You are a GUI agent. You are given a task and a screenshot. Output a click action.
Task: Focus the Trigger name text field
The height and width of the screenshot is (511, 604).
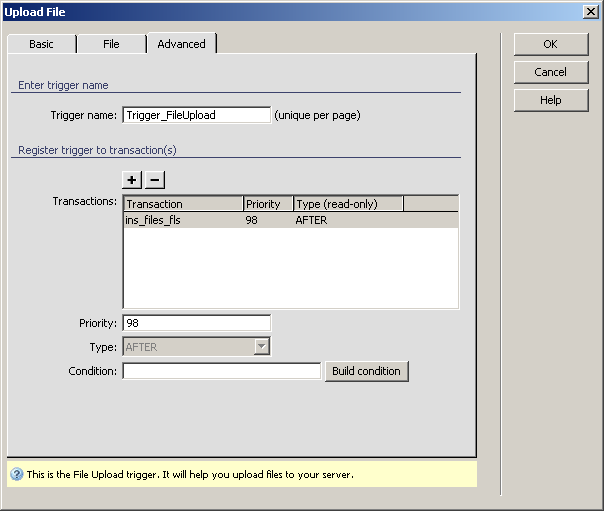196,115
